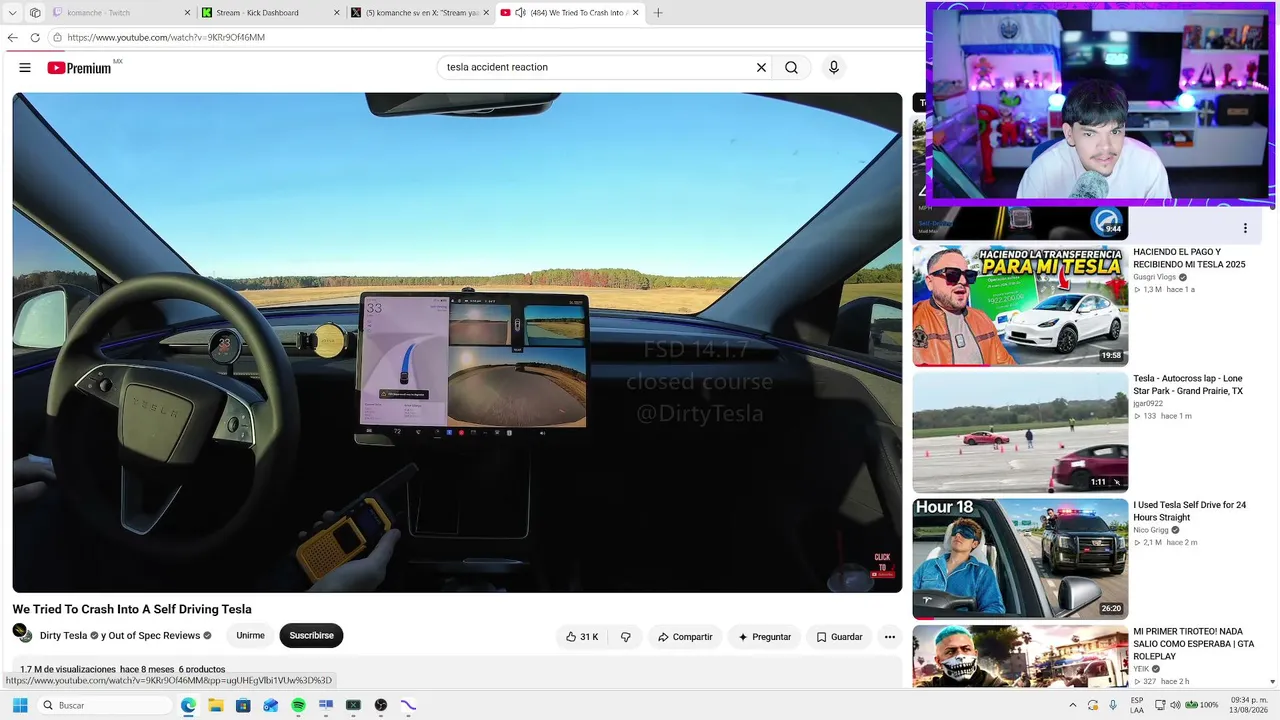
Task: Open the Windows Start menu
Action: point(20,705)
